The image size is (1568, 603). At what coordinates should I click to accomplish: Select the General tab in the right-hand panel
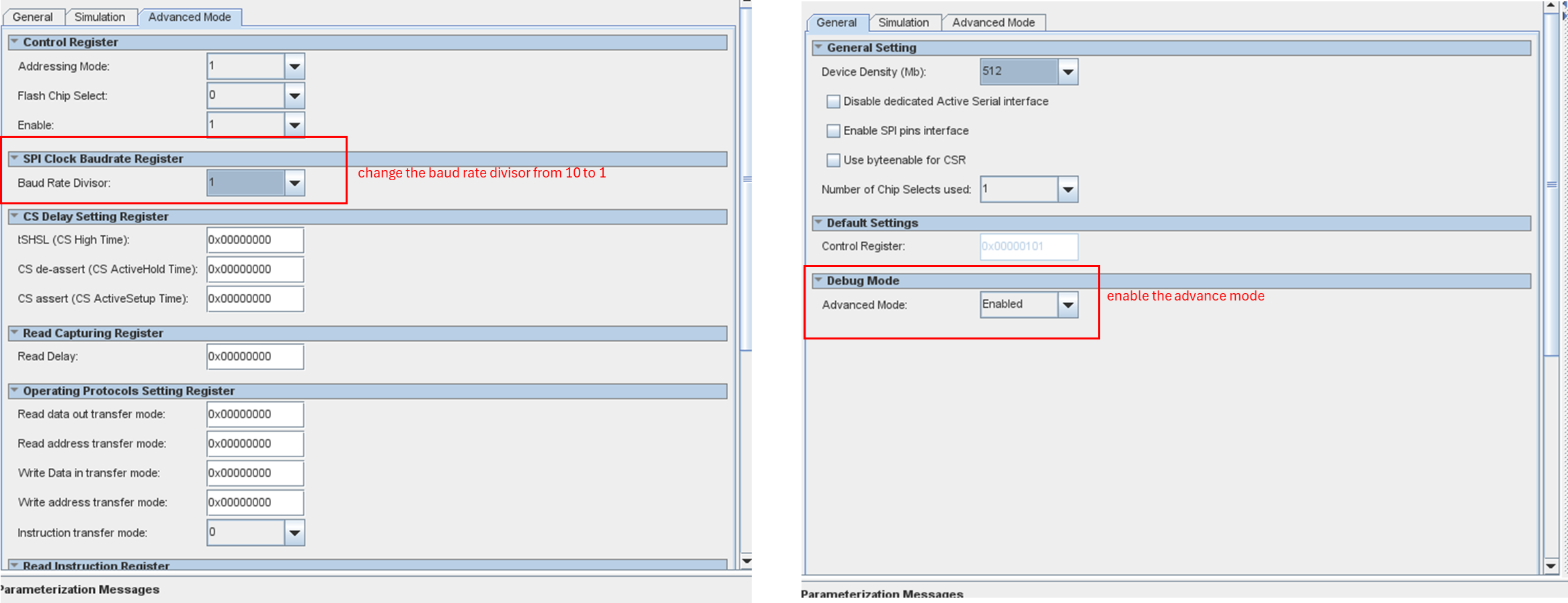click(x=836, y=22)
